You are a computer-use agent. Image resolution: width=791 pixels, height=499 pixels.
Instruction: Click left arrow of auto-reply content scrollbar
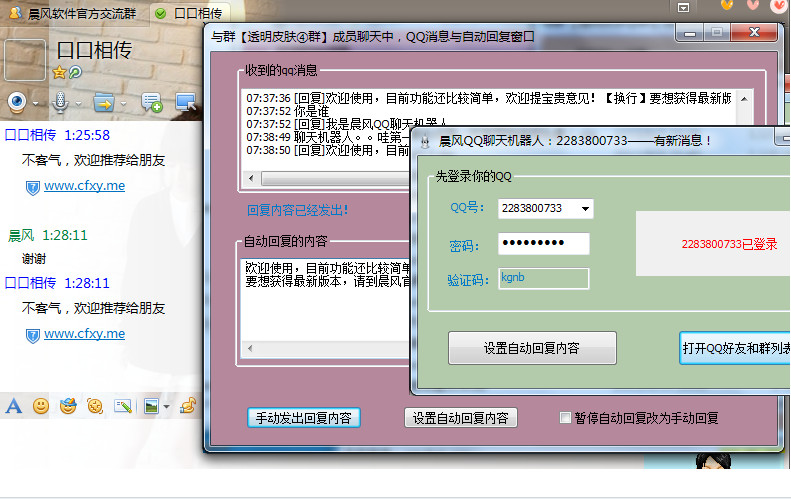point(250,348)
